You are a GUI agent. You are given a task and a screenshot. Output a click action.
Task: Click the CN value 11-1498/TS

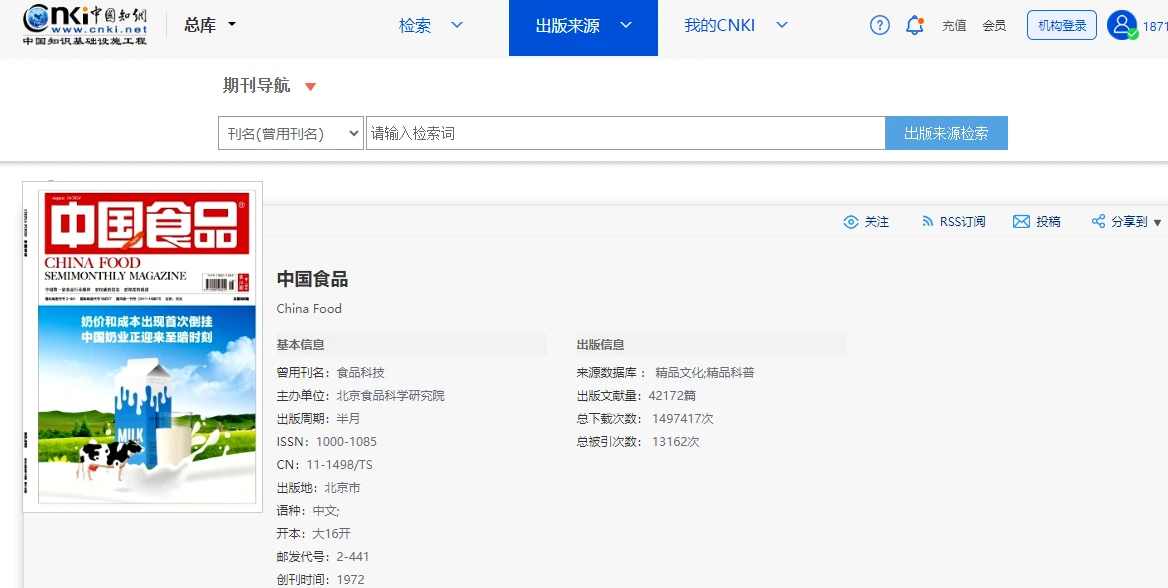pyautogui.click(x=340, y=465)
